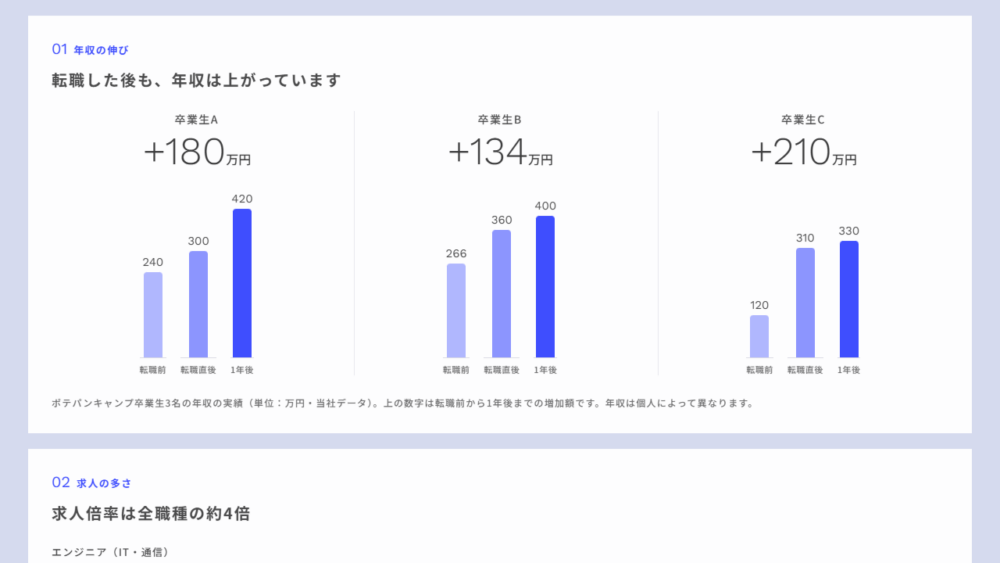1000x563 pixels.
Task: Click the 360 bar in graduate B chart
Action: click(502, 294)
